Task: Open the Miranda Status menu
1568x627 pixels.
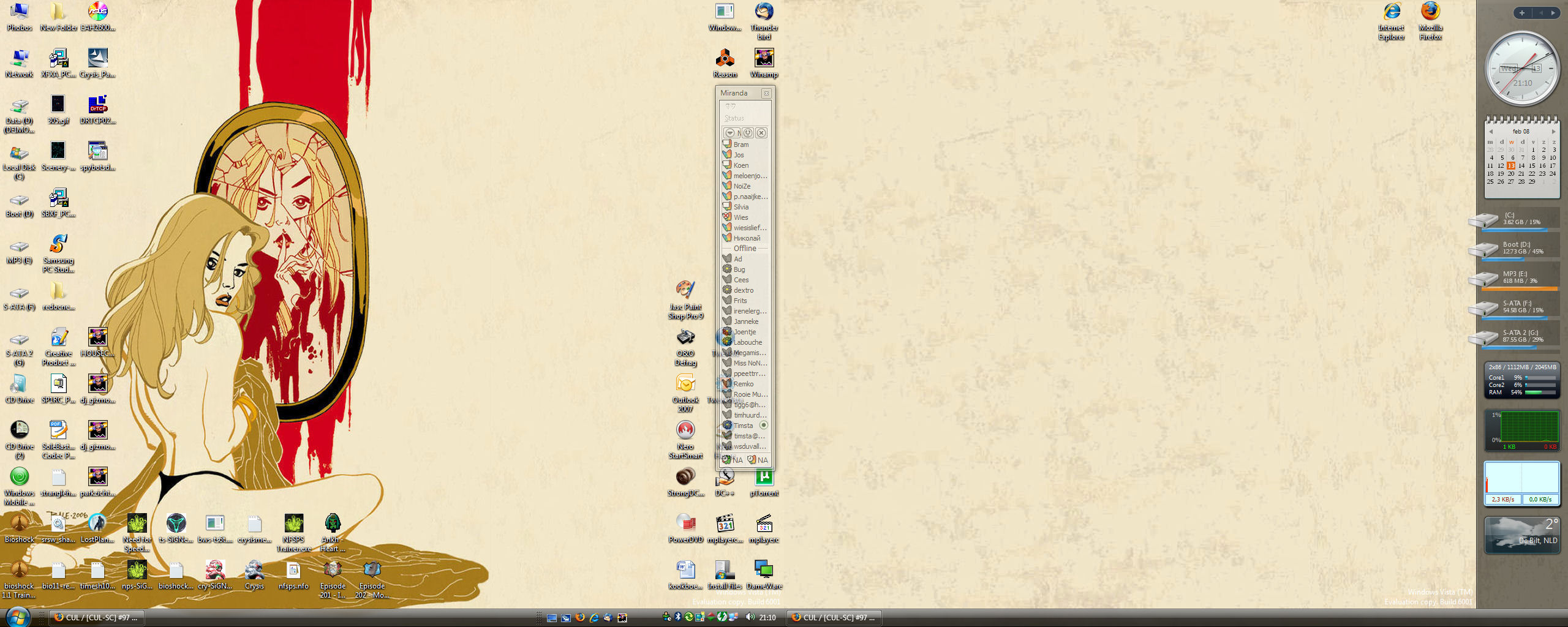Action: (734, 118)
